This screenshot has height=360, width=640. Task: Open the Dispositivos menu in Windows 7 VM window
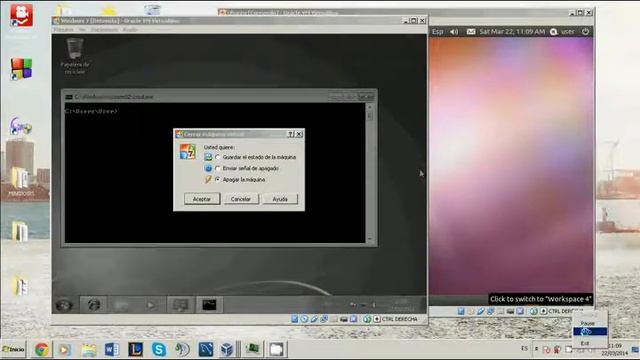(x=104, y=30)
